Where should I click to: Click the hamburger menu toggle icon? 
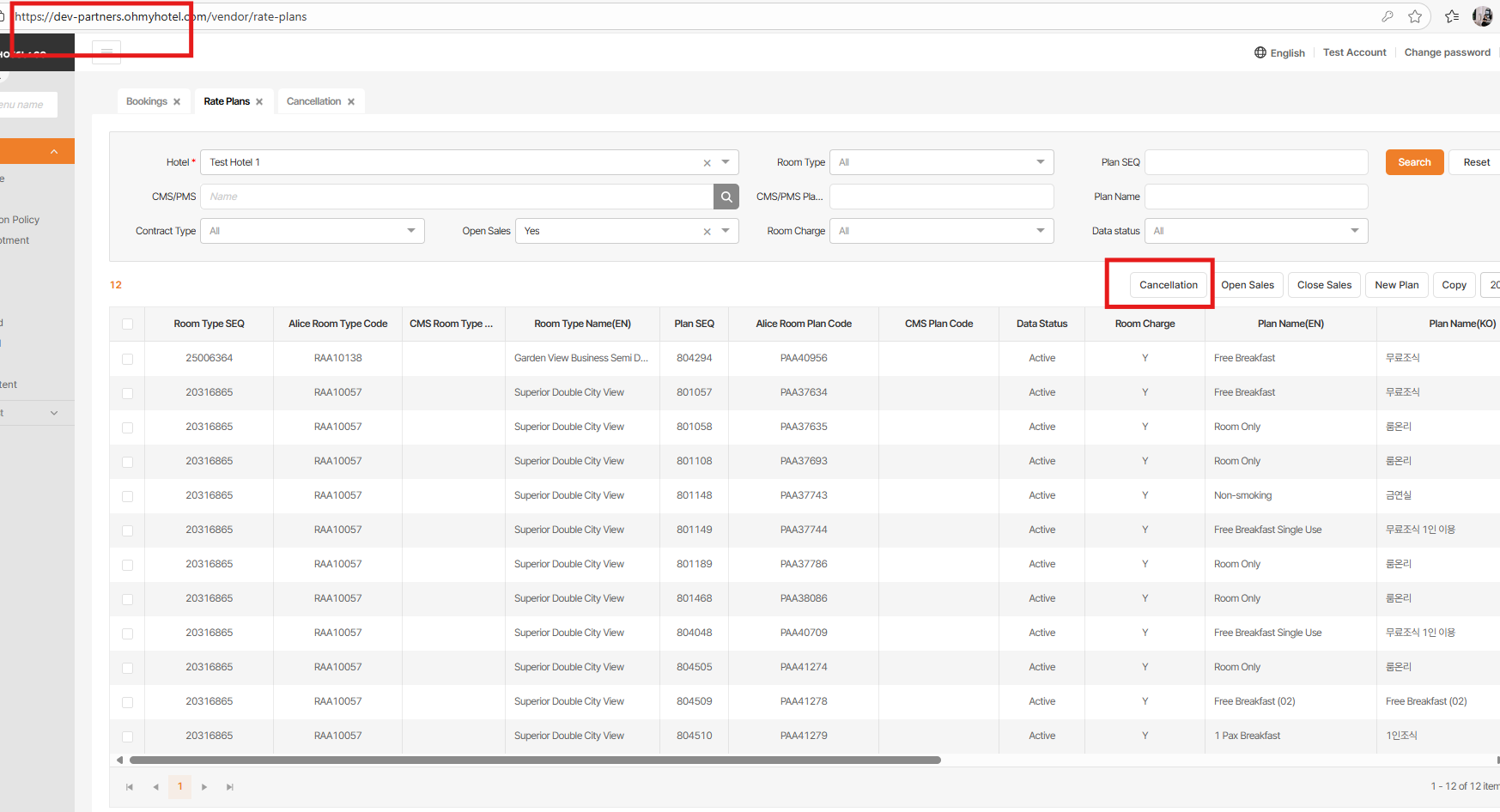106,52
